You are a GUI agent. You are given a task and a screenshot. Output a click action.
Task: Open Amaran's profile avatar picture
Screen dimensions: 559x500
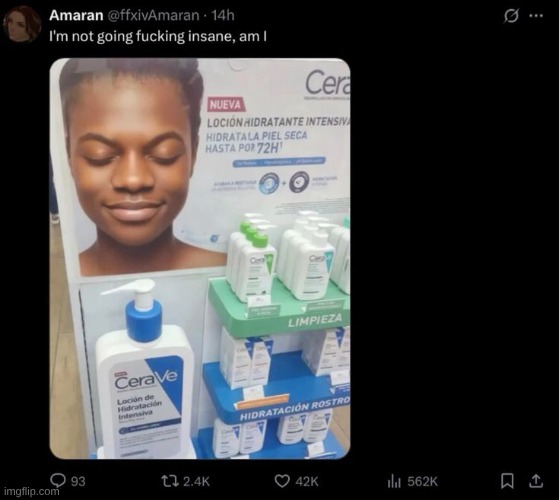coord(22,25)
